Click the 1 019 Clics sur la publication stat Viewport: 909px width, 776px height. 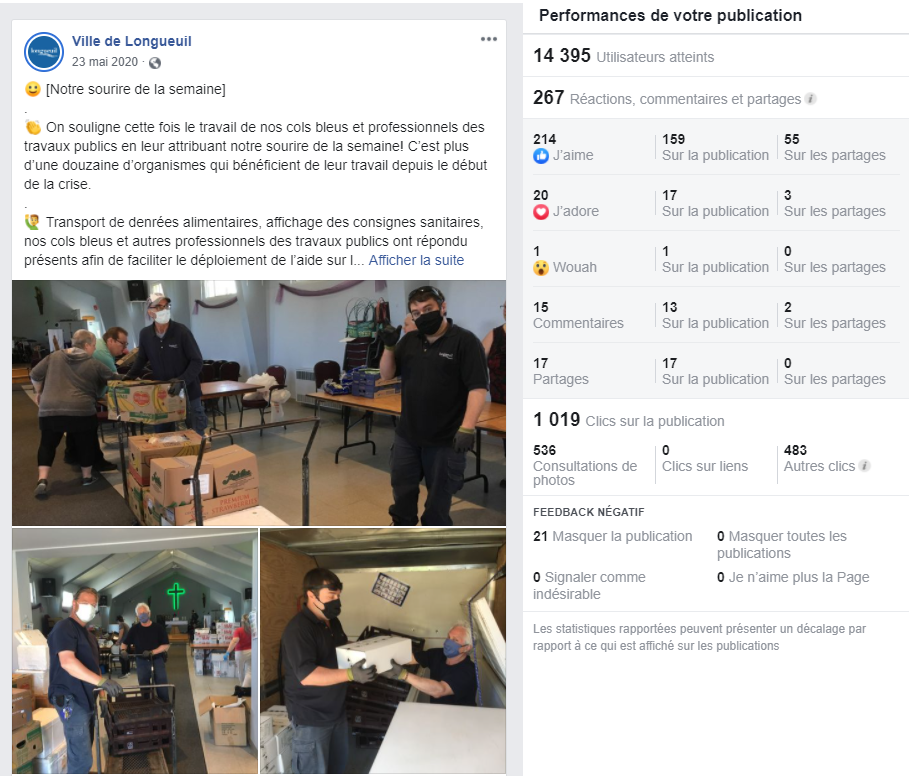coord(629,420)
